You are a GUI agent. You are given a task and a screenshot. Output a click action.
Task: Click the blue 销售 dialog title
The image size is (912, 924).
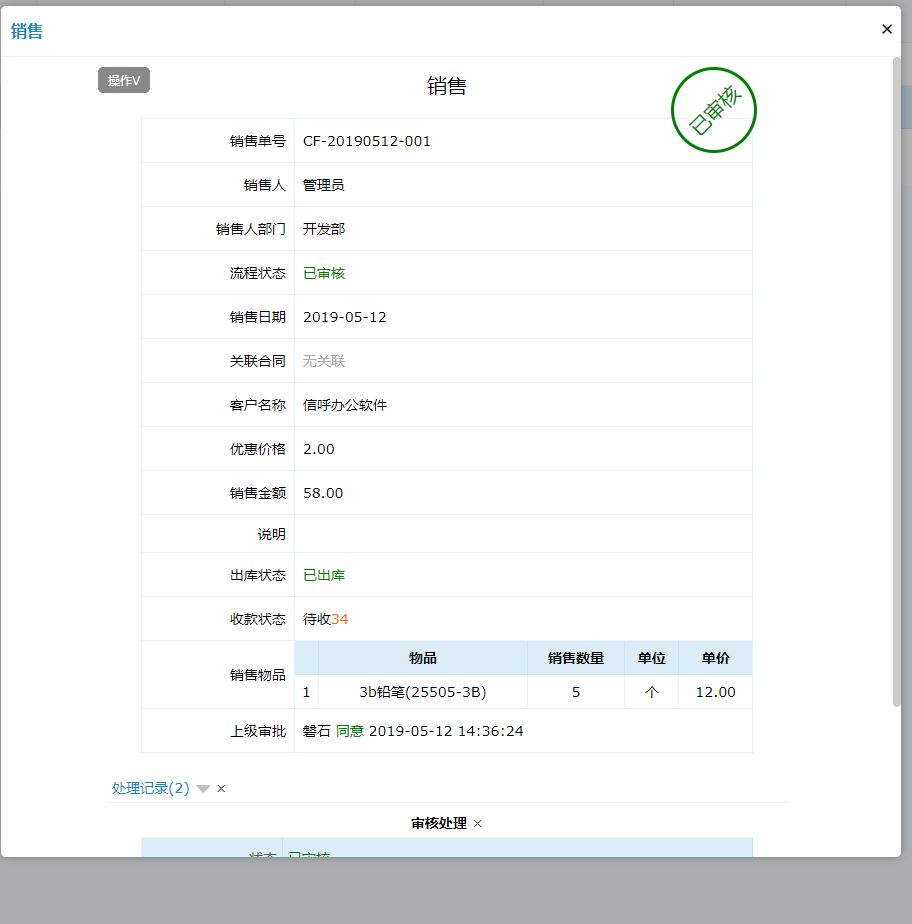coord(27,31)
